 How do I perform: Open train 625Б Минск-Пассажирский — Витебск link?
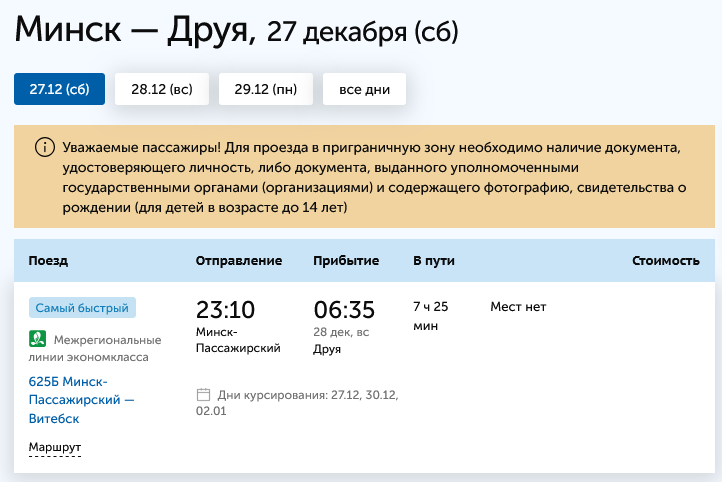(x=80, y=400)
